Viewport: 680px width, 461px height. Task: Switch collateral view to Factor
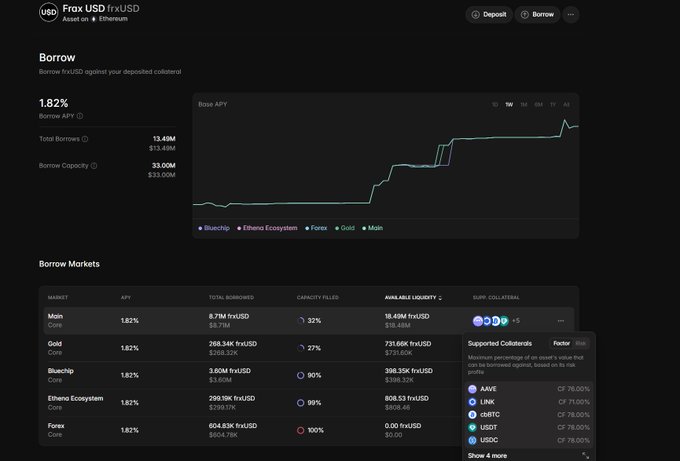click(x=561, y=343)
